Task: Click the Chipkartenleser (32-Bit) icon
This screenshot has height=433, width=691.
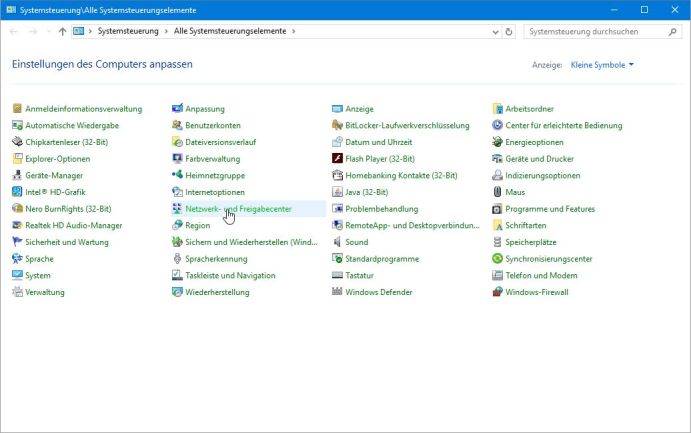Action: [x=17, y=142]
